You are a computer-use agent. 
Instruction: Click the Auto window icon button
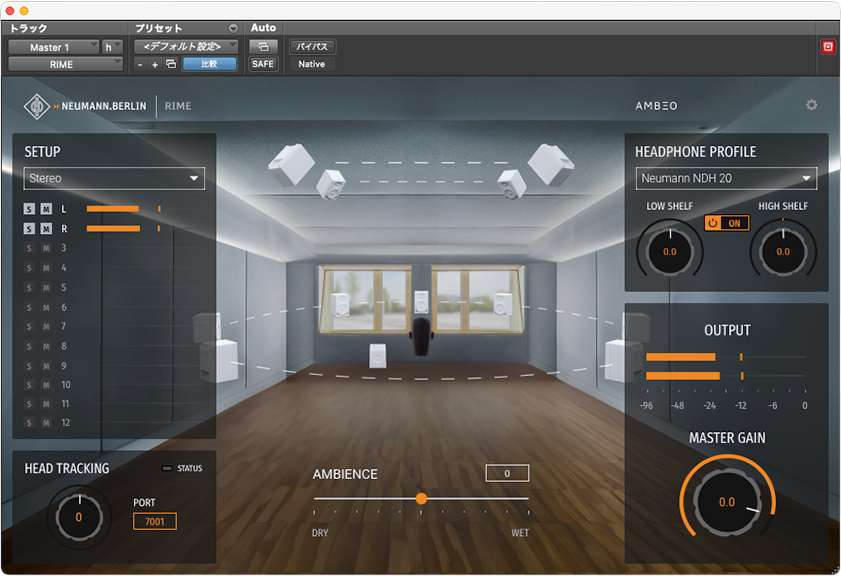click(263, 47)
